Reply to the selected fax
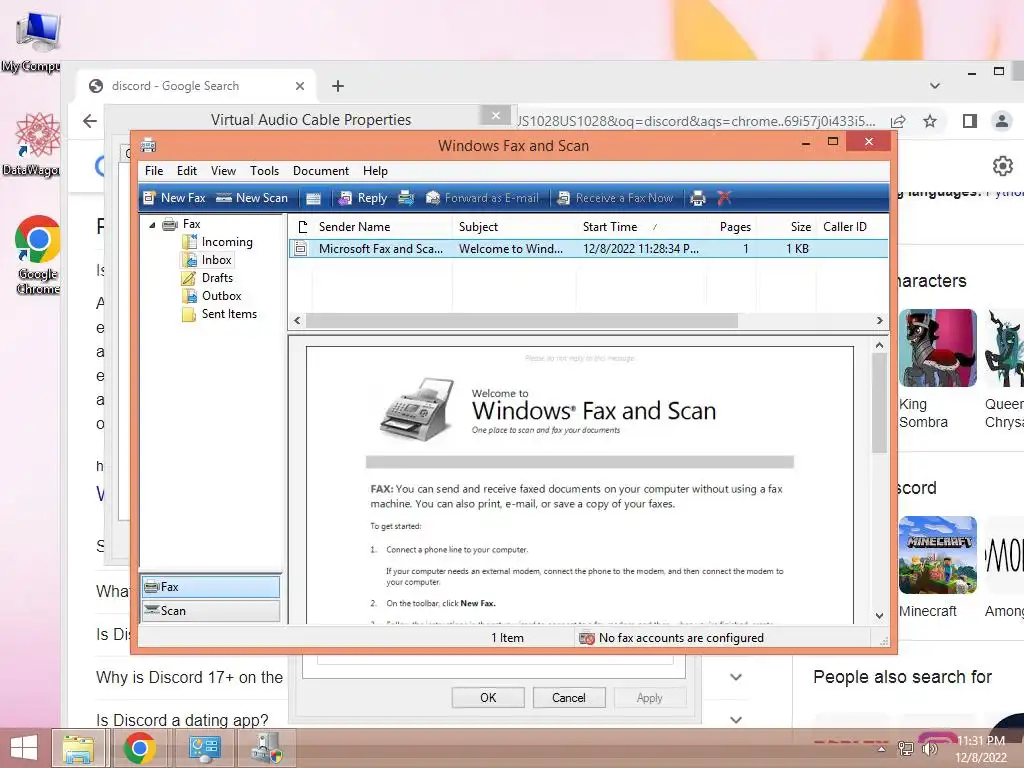 click(363, 198)
